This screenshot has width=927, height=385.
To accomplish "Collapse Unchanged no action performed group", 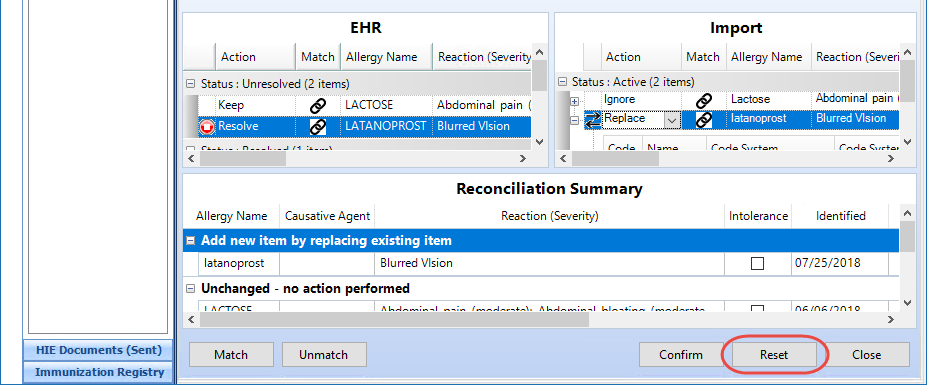I will 191,289.
